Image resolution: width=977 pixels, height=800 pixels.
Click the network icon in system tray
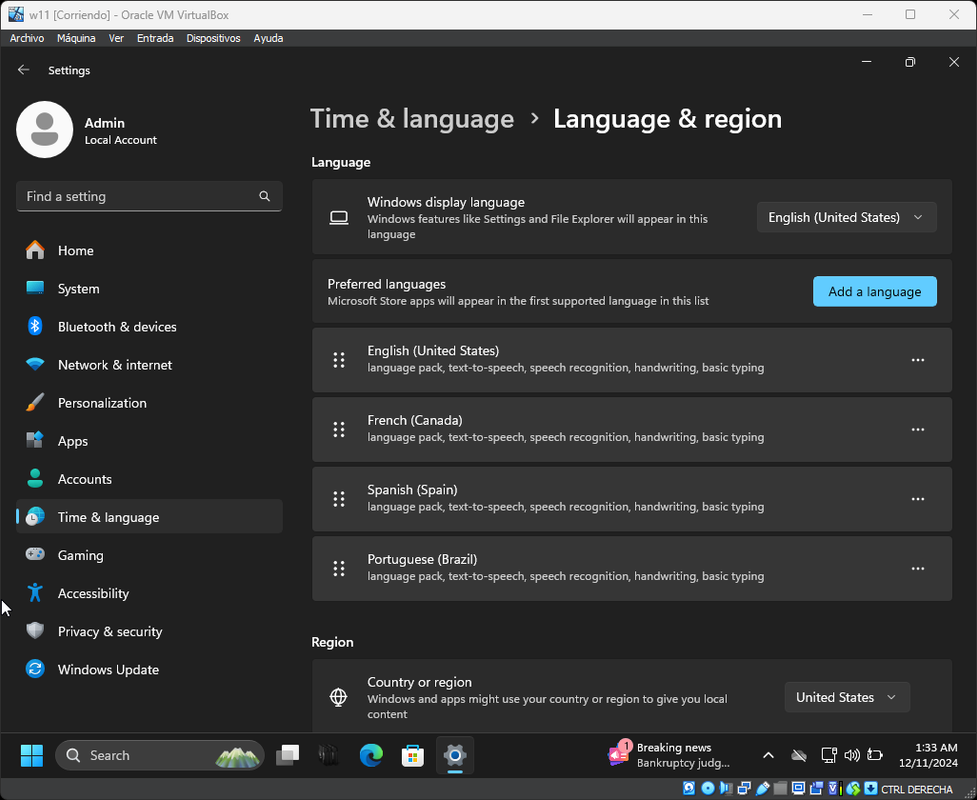click(828, 755)
